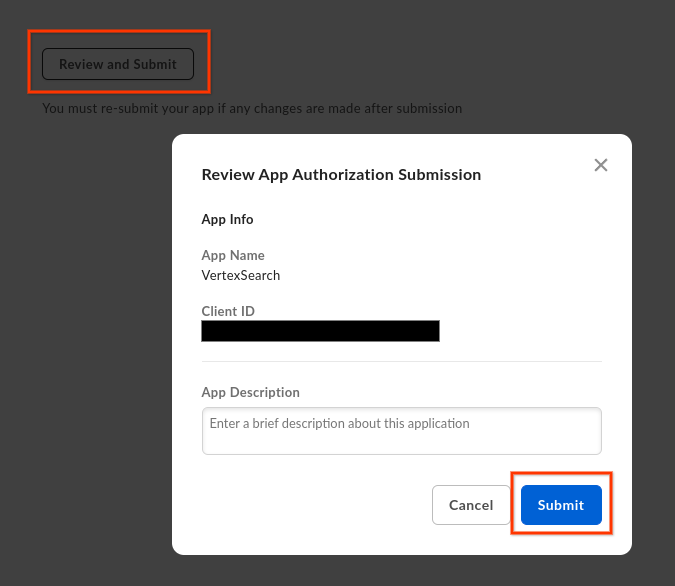Screen dimensions: 675x586
Task: Click the dialog title Review App Authorization Submission
Action: (x=341, y=174)
